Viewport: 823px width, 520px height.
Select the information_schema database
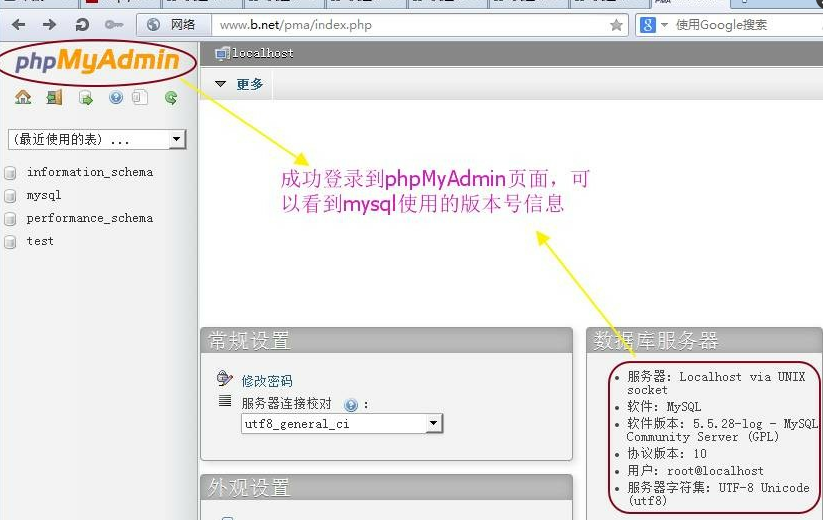pos(90,172)
